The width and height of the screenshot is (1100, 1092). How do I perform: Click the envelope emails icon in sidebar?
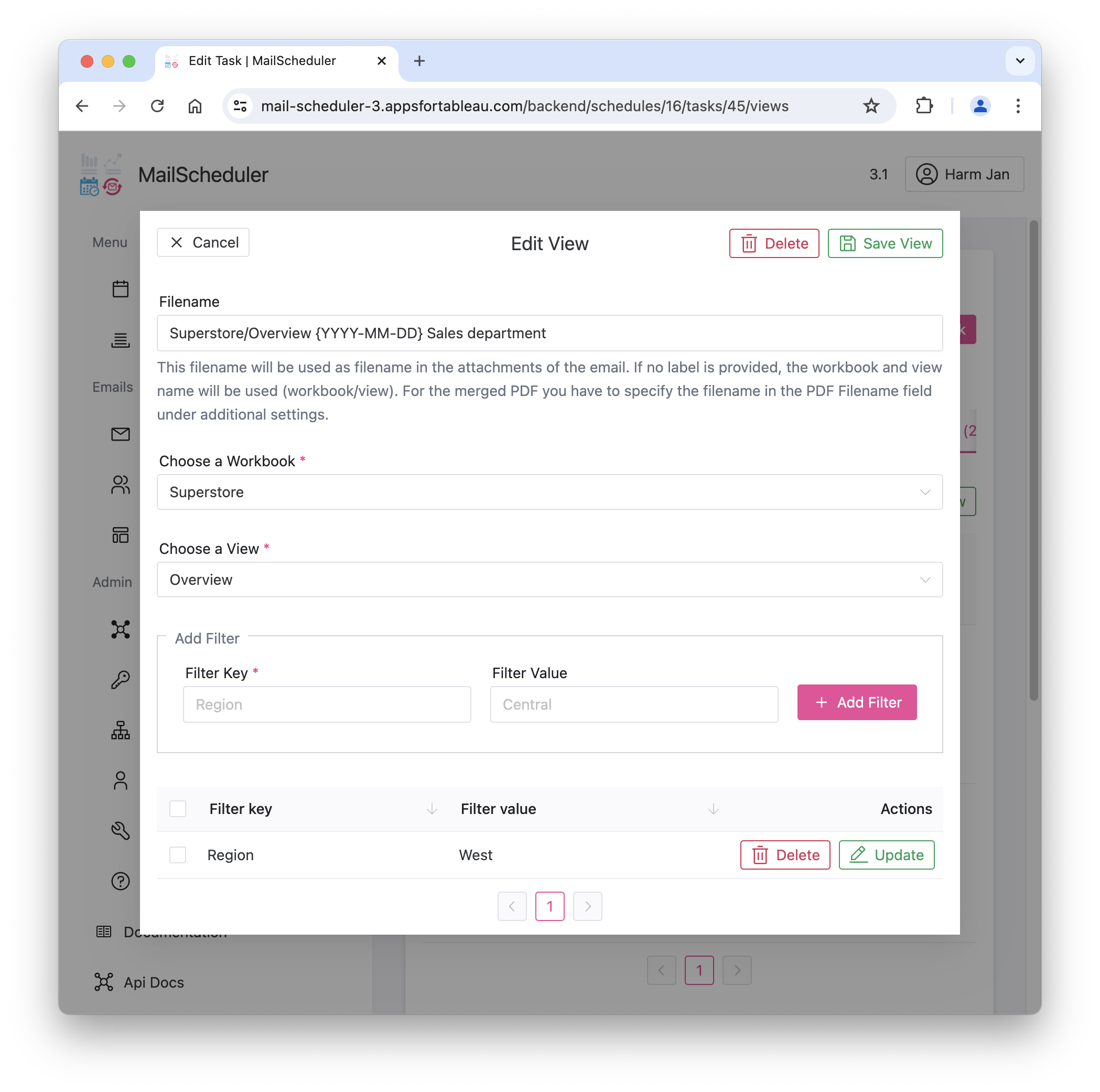(120, 434)
